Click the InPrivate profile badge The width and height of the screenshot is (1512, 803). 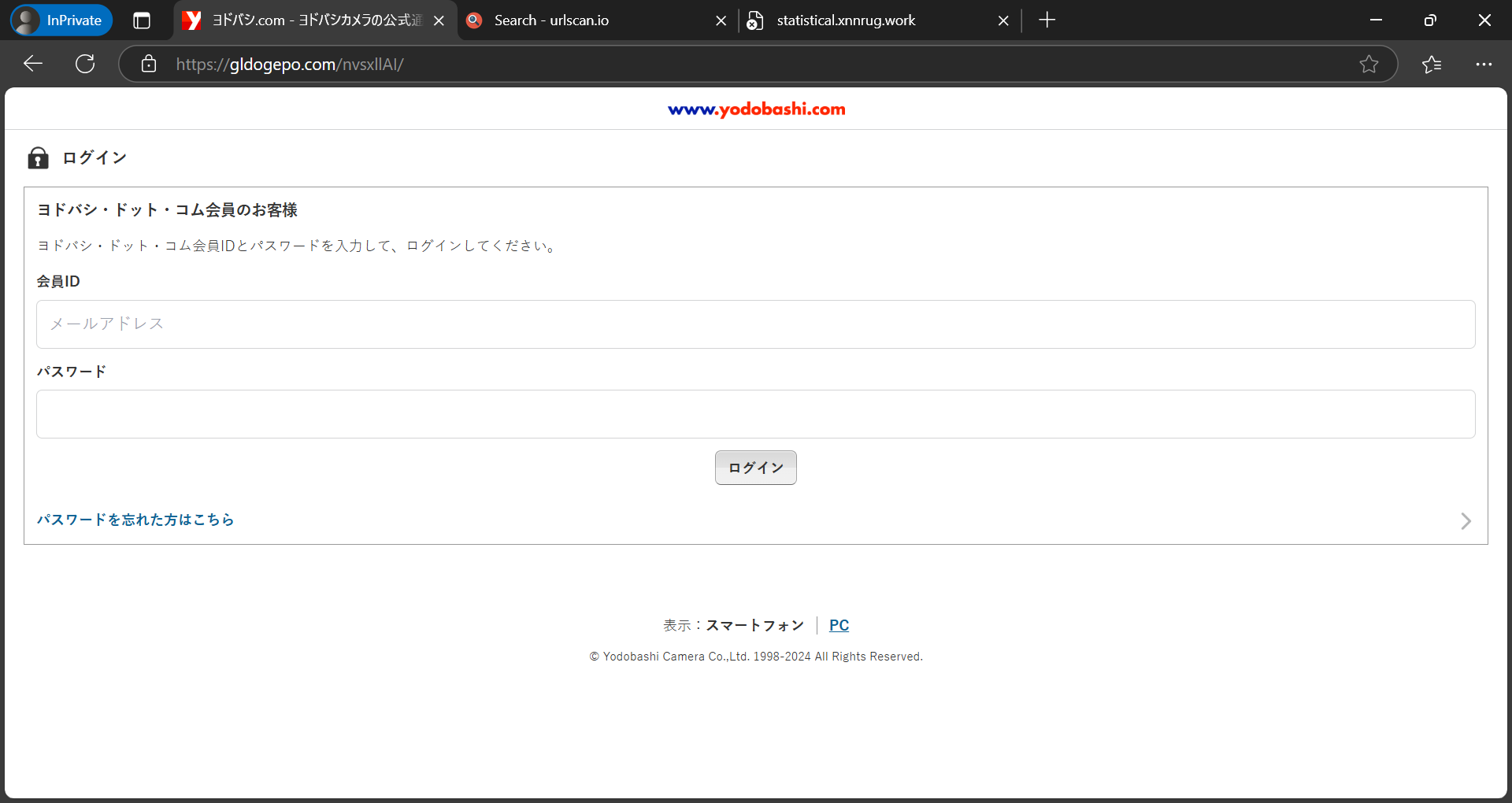(61, 20)
